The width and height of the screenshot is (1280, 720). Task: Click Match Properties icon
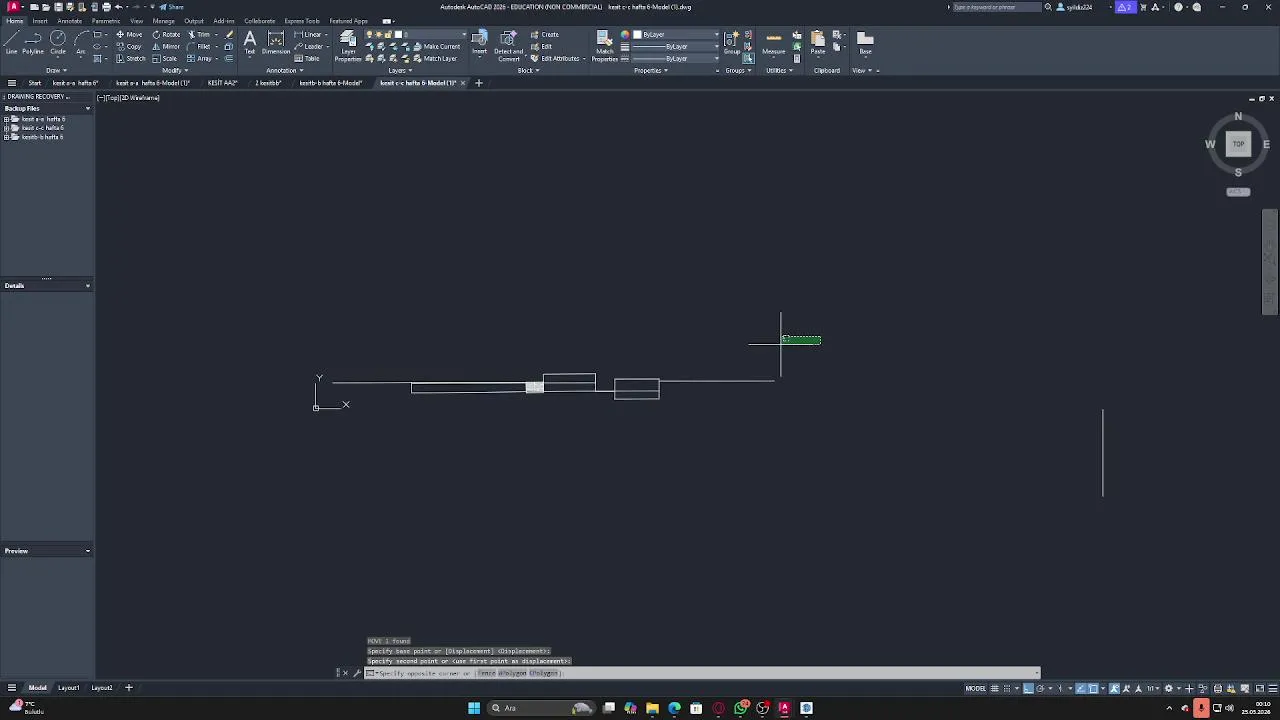point(605,46)
